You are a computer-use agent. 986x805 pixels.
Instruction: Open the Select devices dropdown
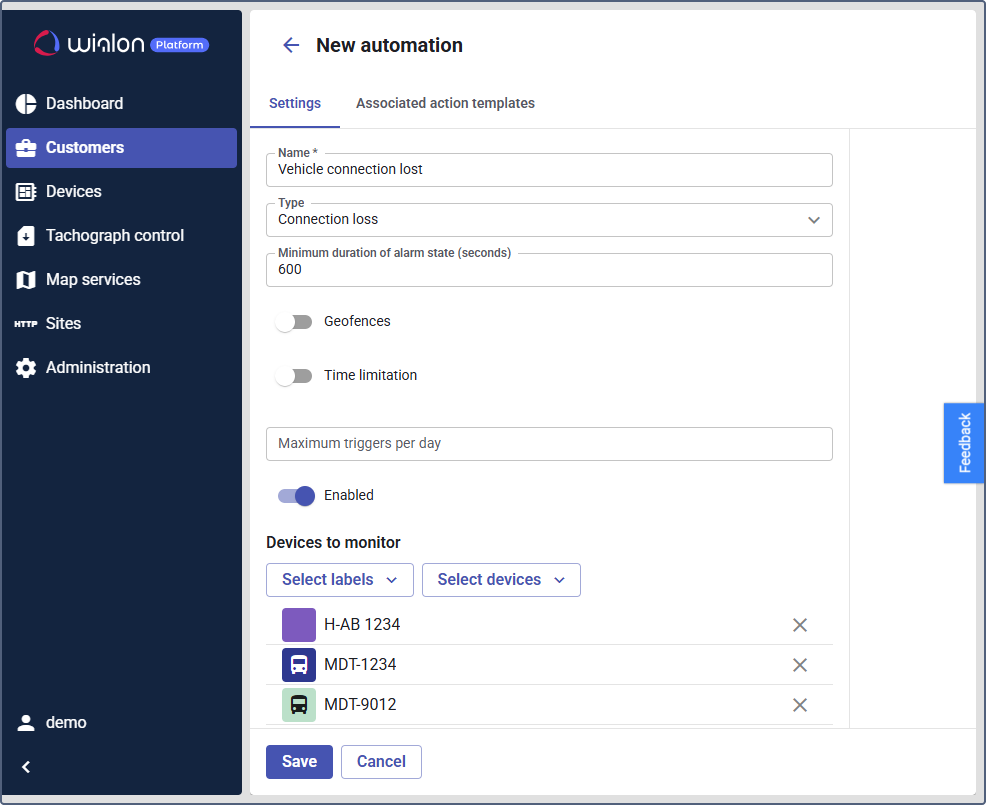tap(501, 580)
